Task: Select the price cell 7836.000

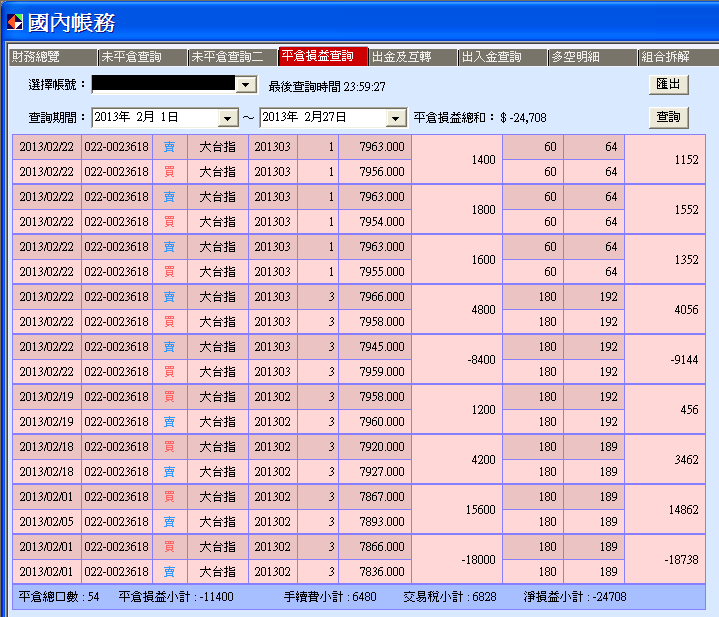Action: pos(375,572)
